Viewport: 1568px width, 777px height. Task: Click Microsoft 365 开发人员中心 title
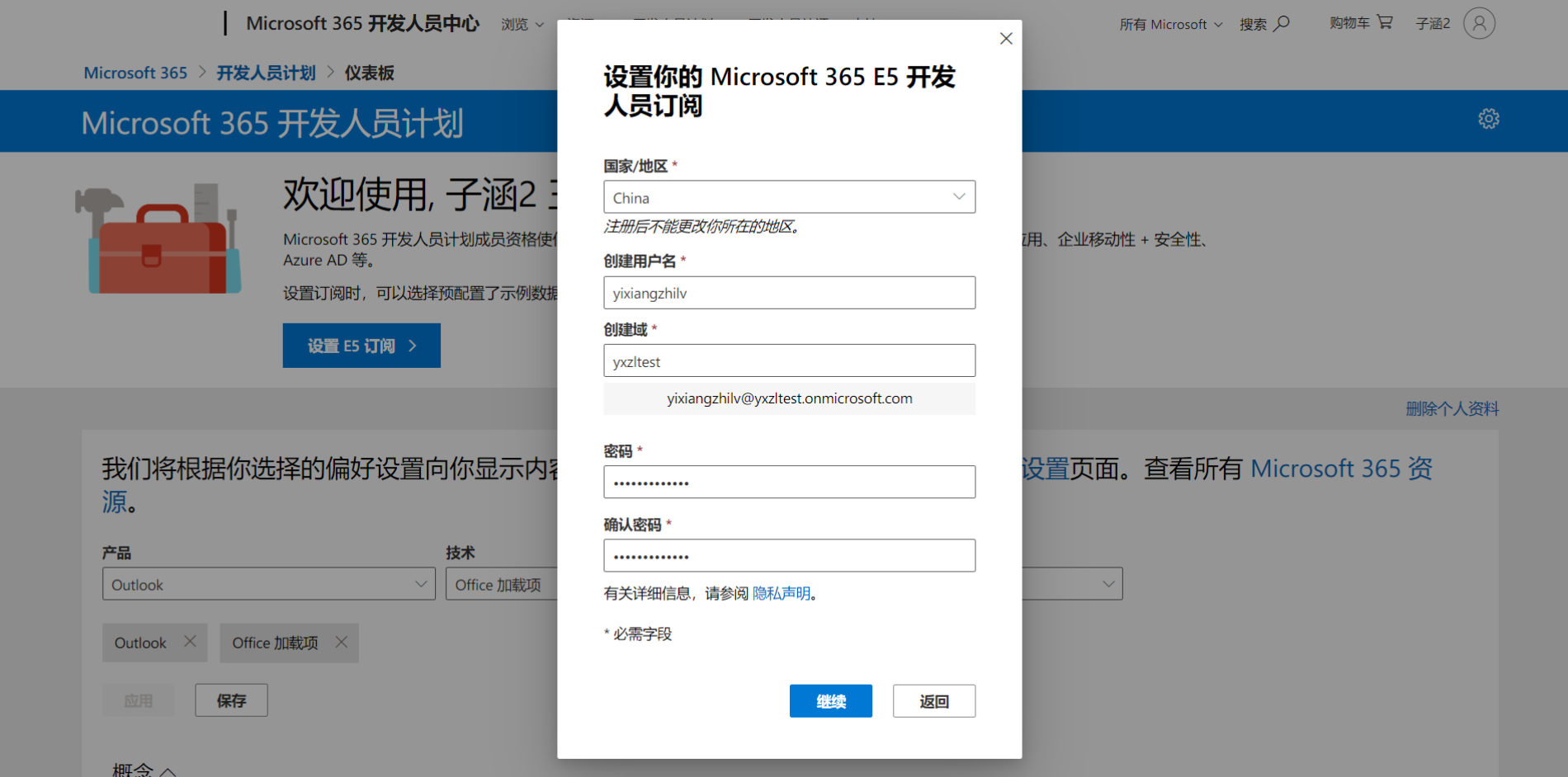pyautogui.click(x=362, y=23)
